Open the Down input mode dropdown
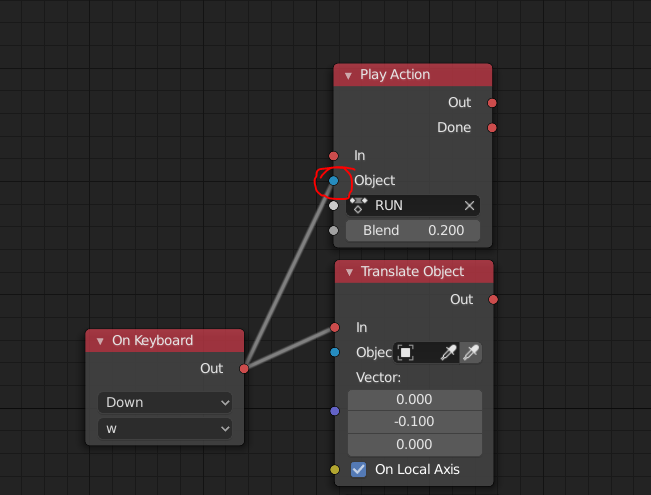This screenshot has height=495, width=651. (x=165, y=402)
